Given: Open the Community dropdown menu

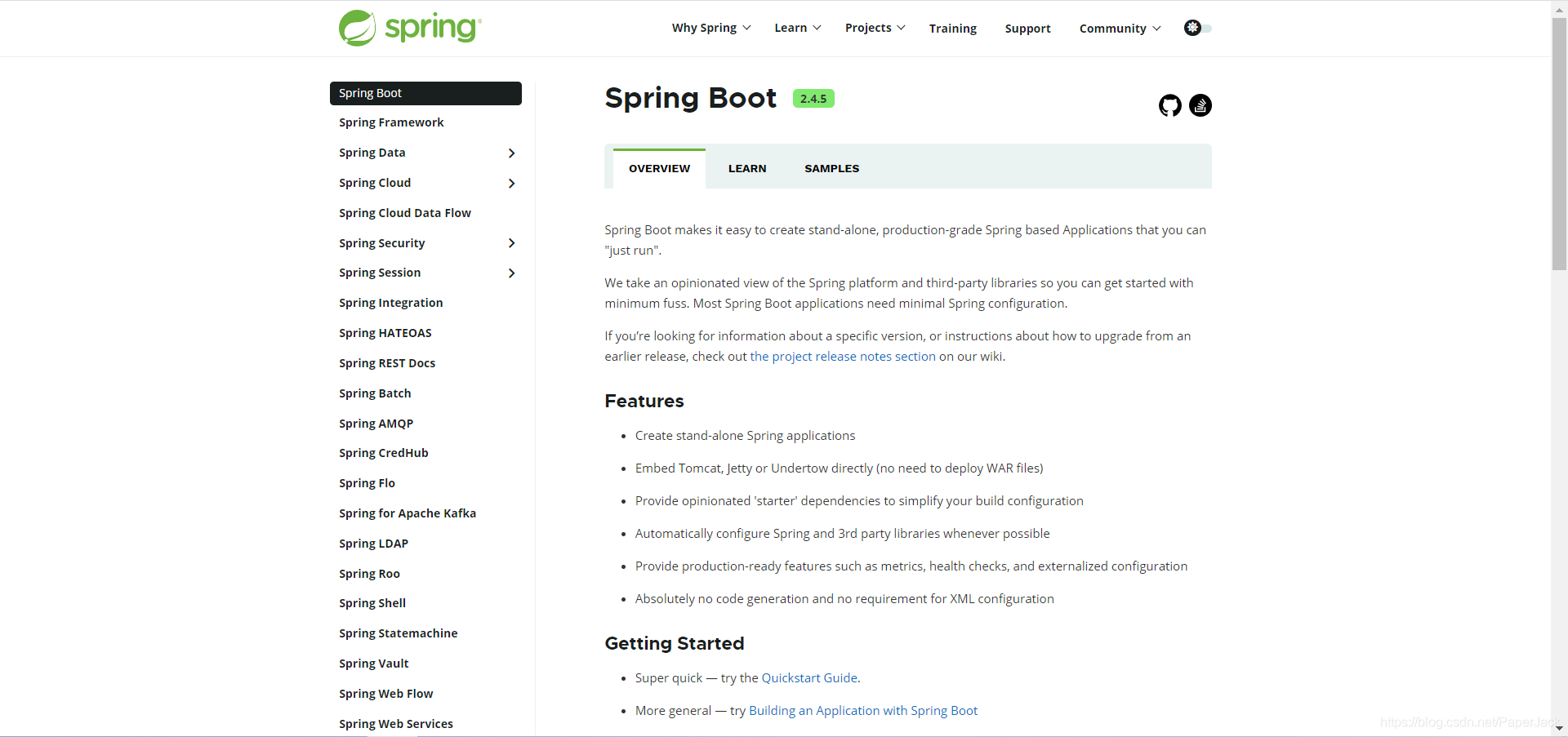Looking at the screenshot, I should (1120, 29).
